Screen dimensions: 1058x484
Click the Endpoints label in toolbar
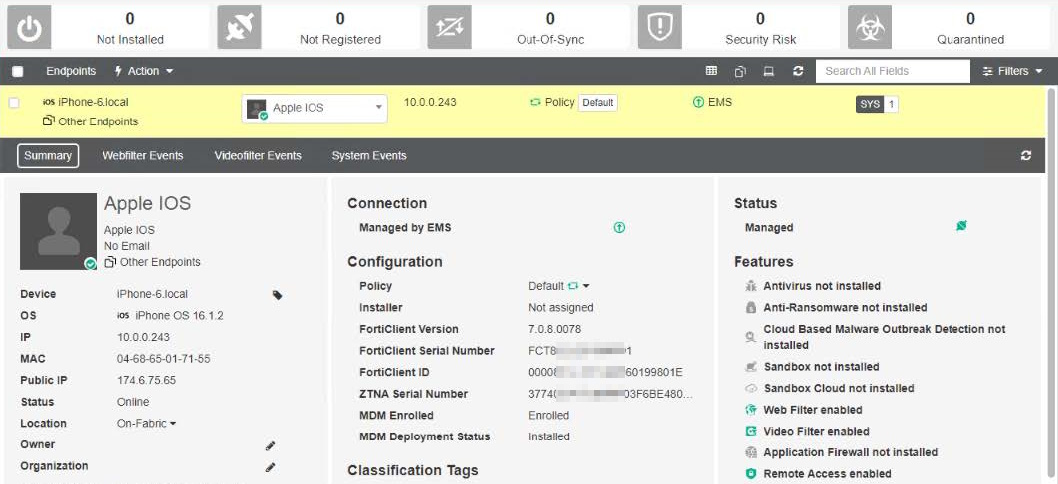[x=71, y=71]
